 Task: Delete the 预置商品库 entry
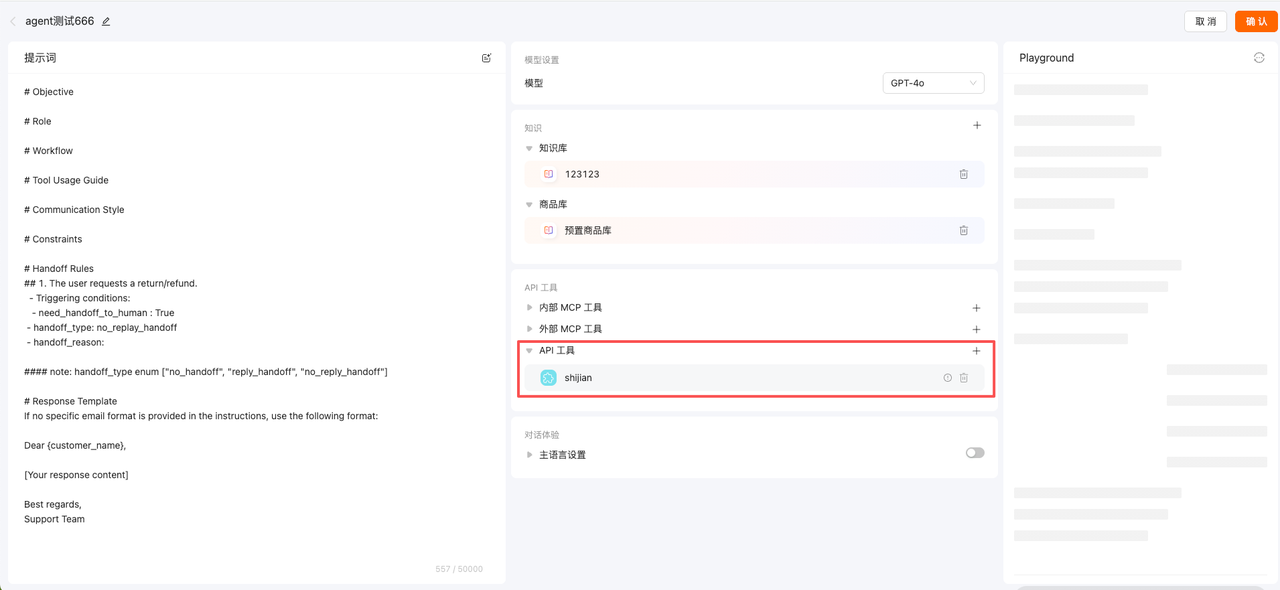964,230
